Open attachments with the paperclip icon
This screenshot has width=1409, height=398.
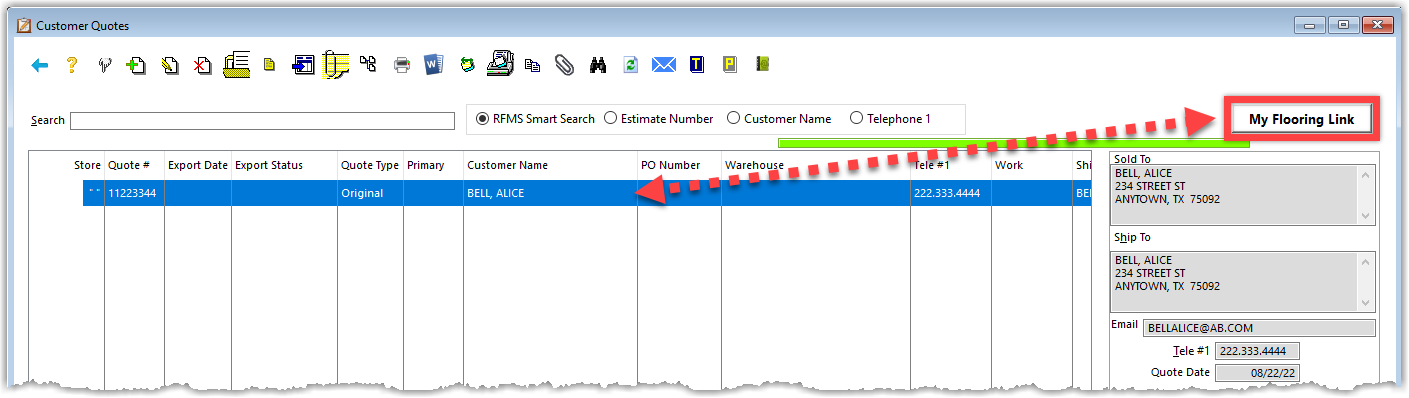pyautogui.click(x=565, y=65)
